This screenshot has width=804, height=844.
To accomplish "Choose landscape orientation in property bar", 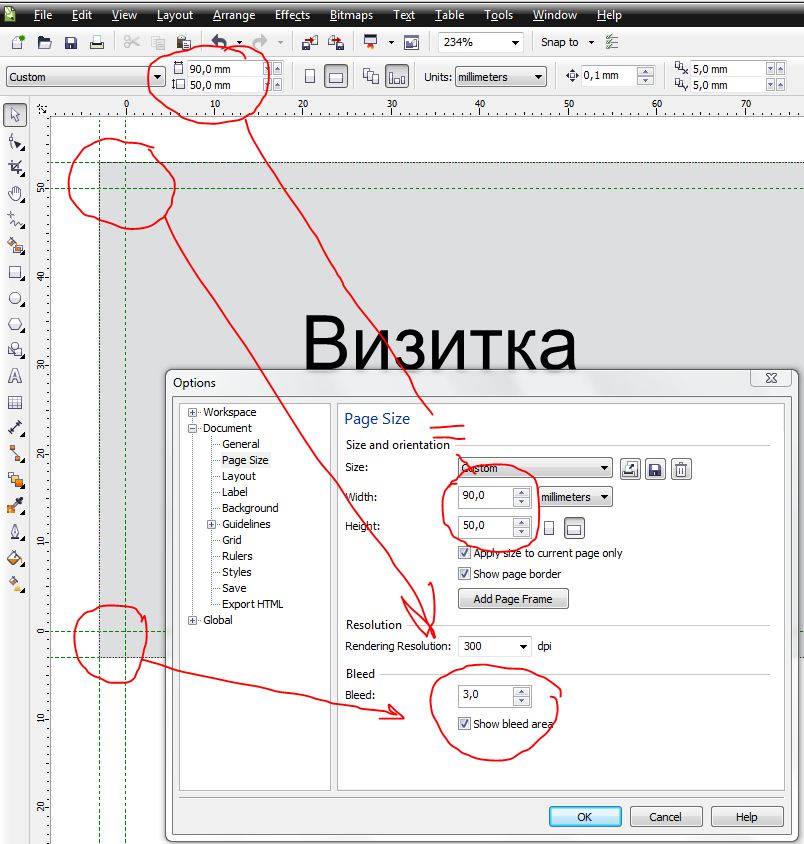I will point(336,76).
